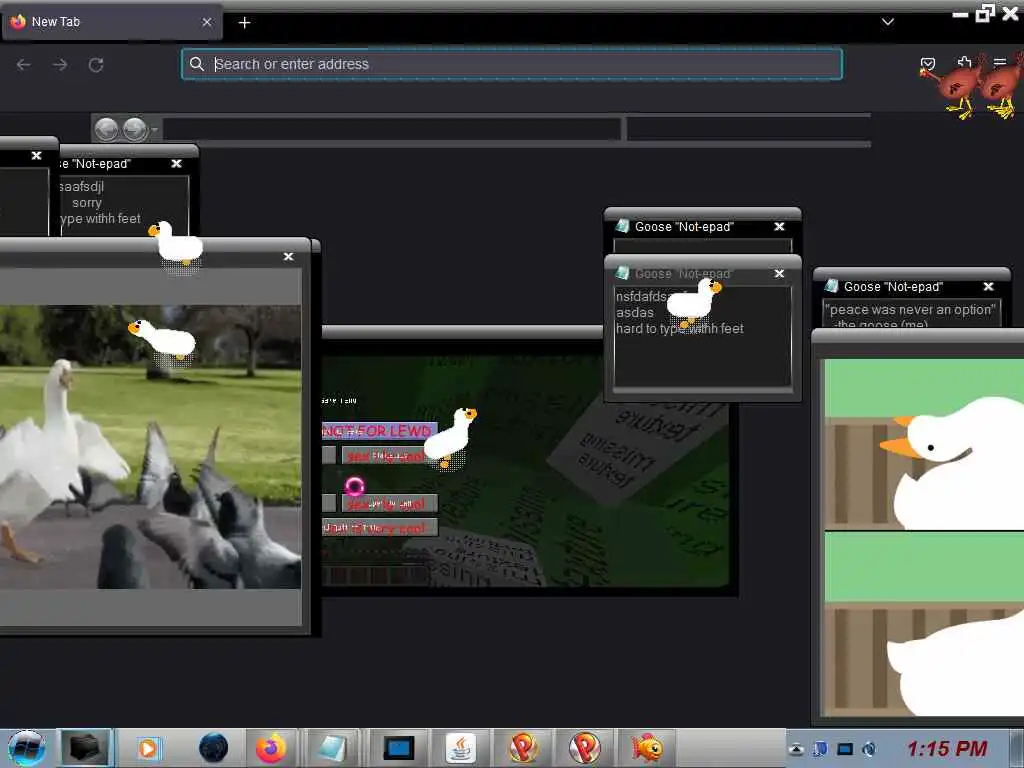Click the 'NOT FOR LEWD' banner
The height and width of the screenshot is (768, 1024).
[379, 431]
